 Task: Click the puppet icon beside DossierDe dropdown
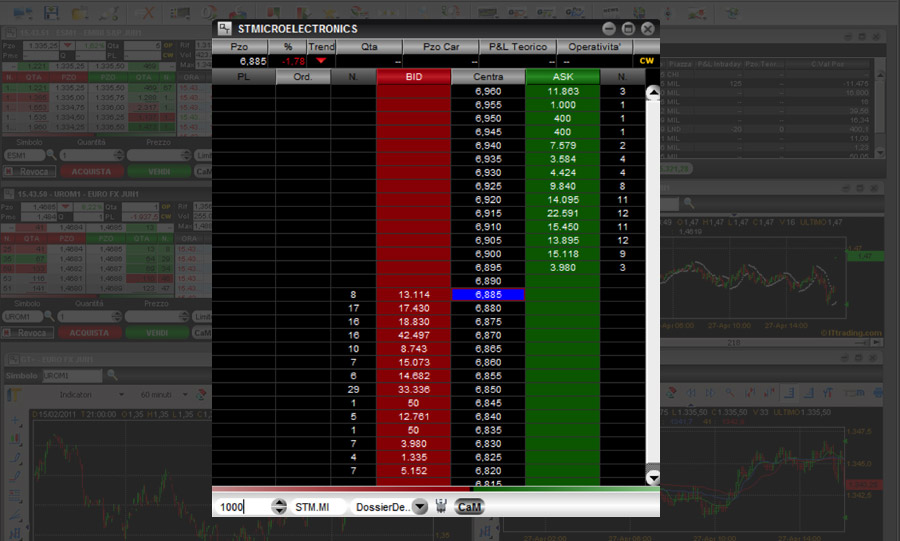point(441,507)
